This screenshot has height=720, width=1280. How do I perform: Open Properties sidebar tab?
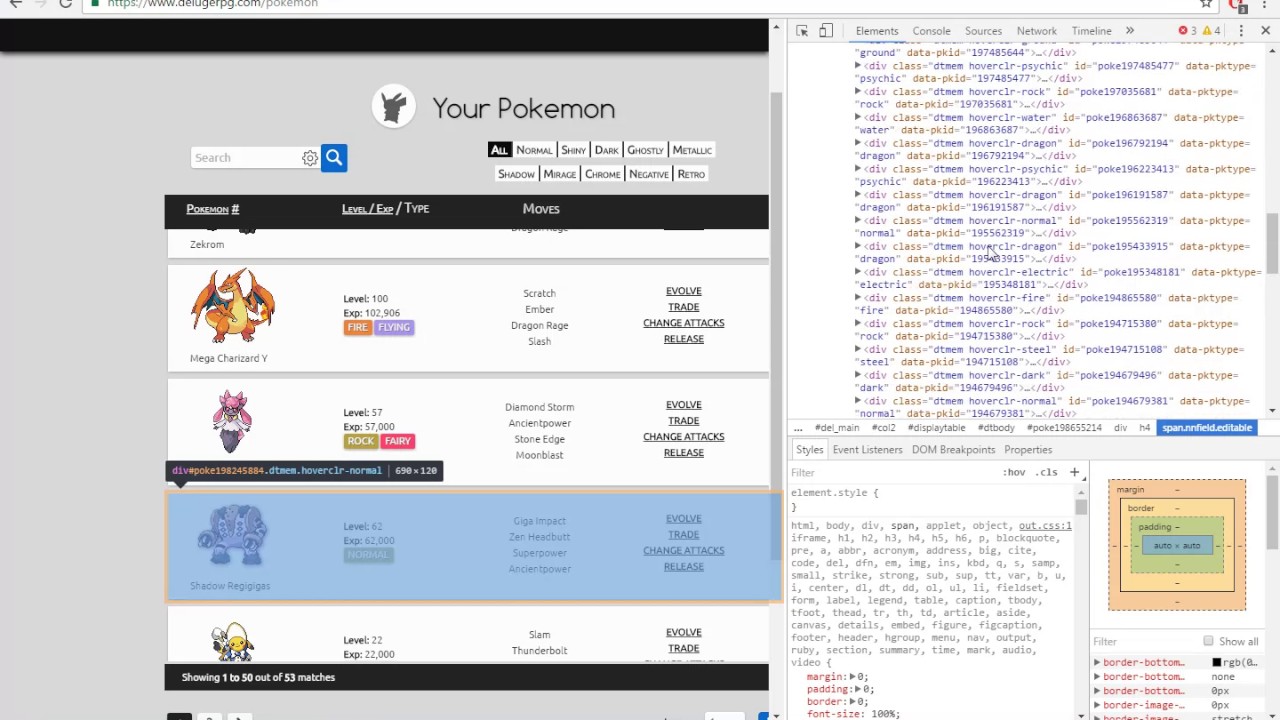(x=1028, y=450)
